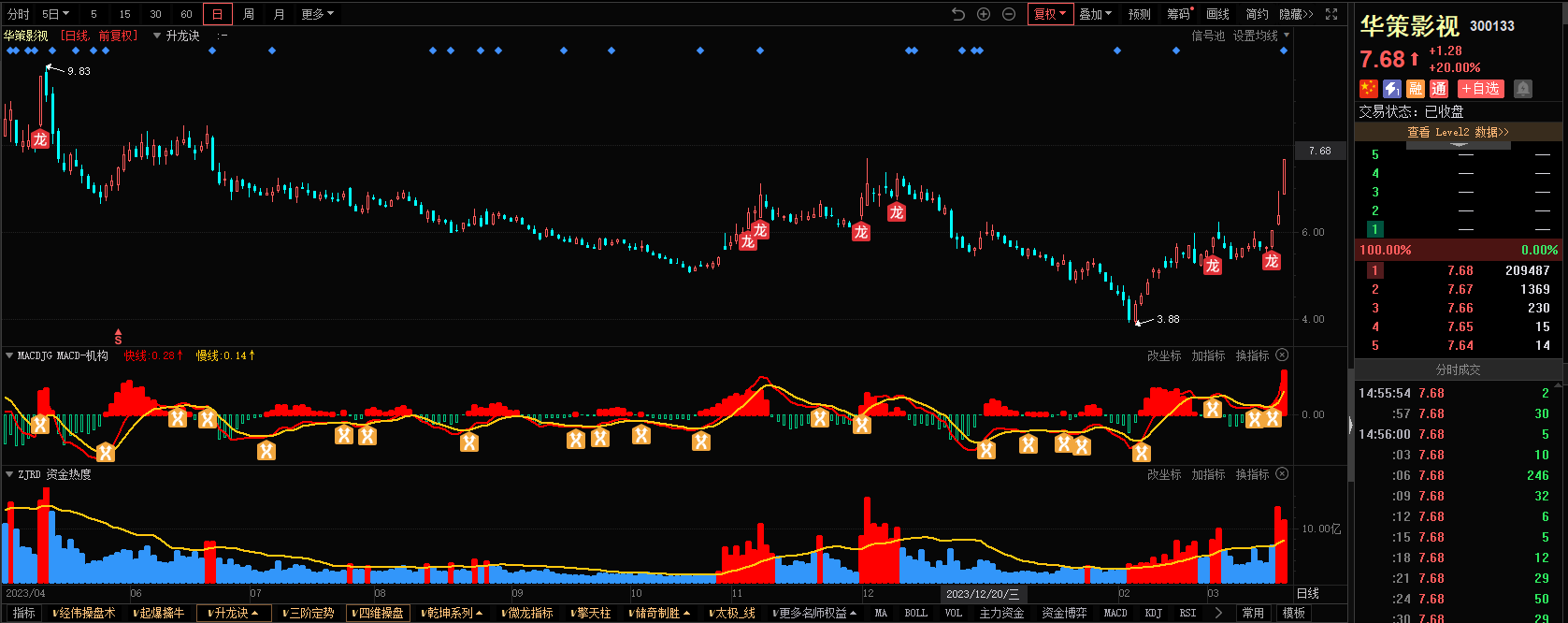Toggle the 四维操盘 indicator
This screenshot has width=1568, height=623.
point(379,613)
